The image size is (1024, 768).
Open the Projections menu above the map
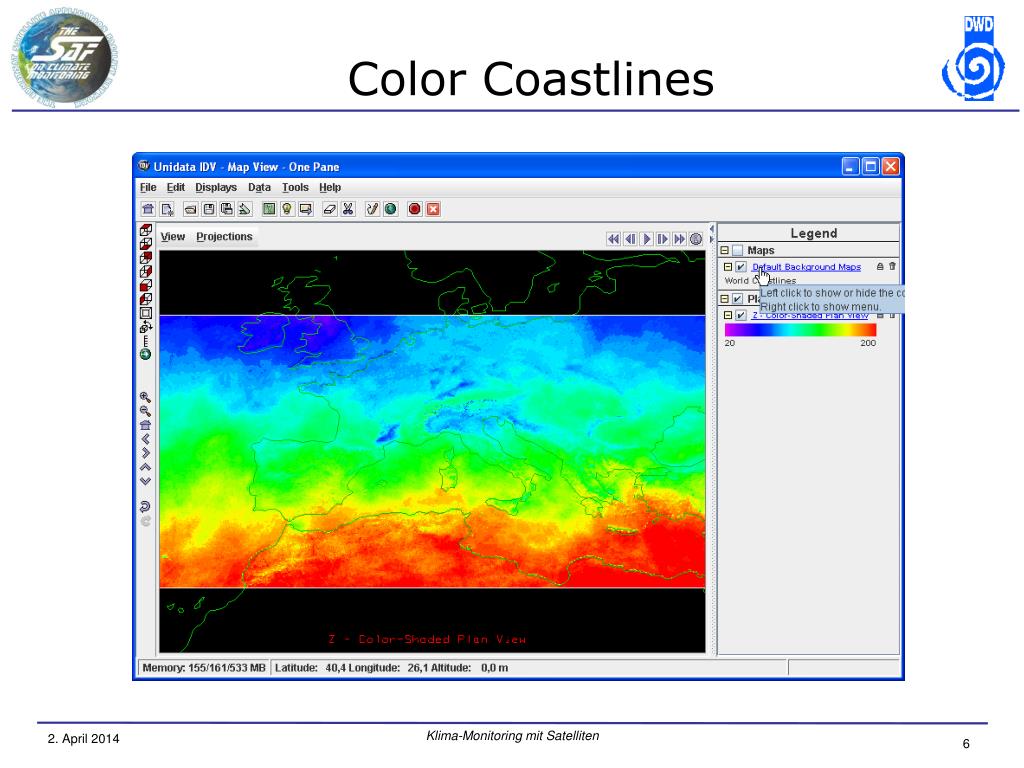coord(224,236)
